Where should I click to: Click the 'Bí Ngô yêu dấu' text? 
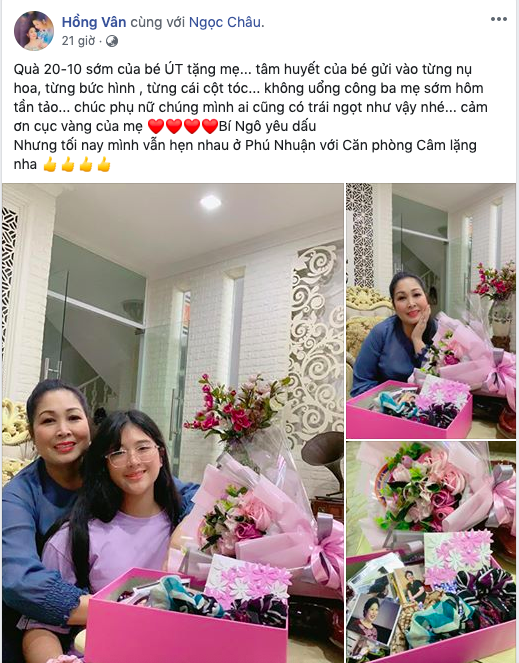point(268,126)
